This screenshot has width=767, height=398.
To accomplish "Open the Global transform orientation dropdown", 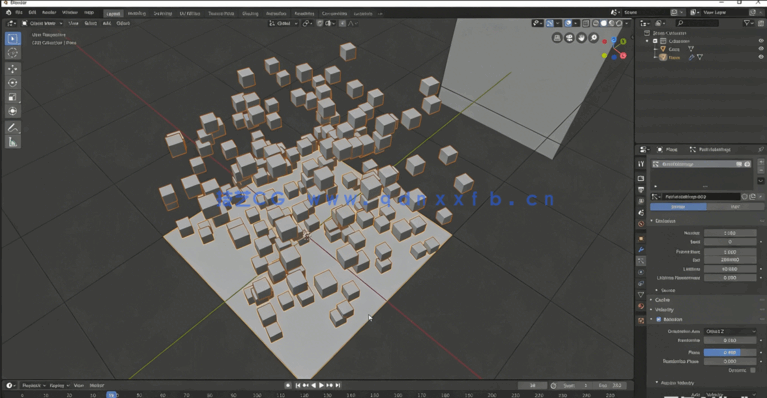I will coord(283,23).
